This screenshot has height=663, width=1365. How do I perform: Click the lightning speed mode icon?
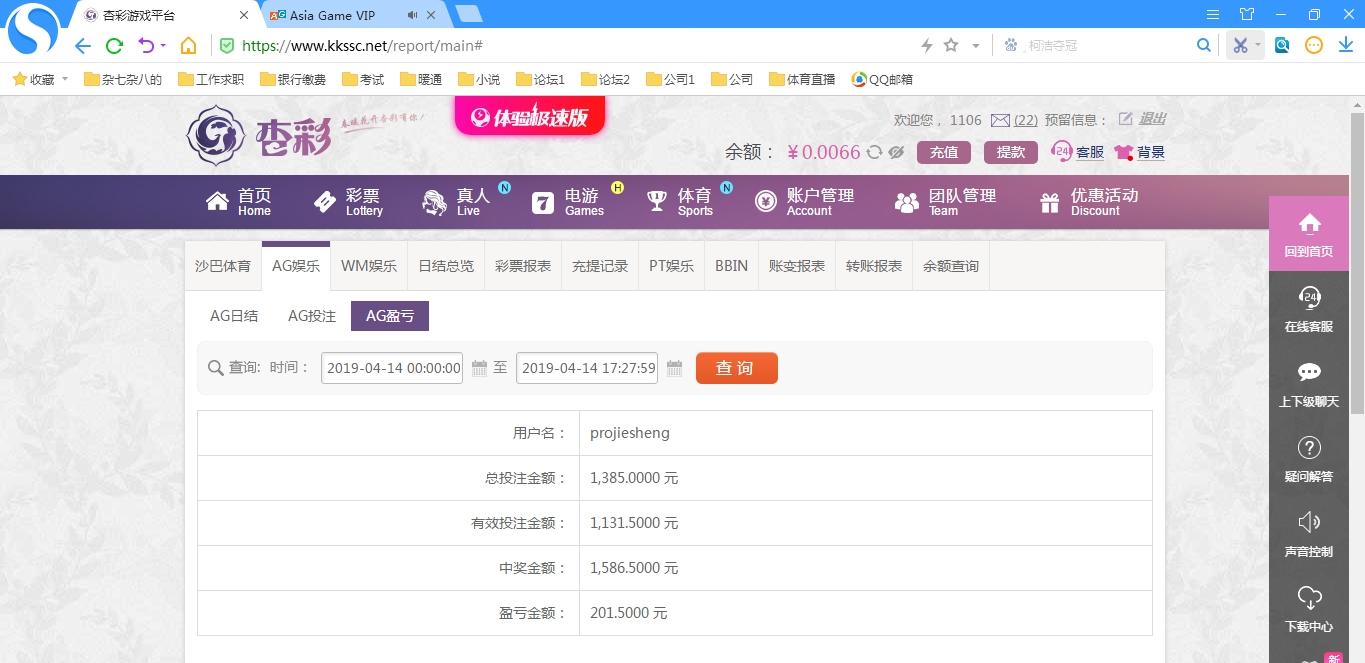click(x=926, y=45)
